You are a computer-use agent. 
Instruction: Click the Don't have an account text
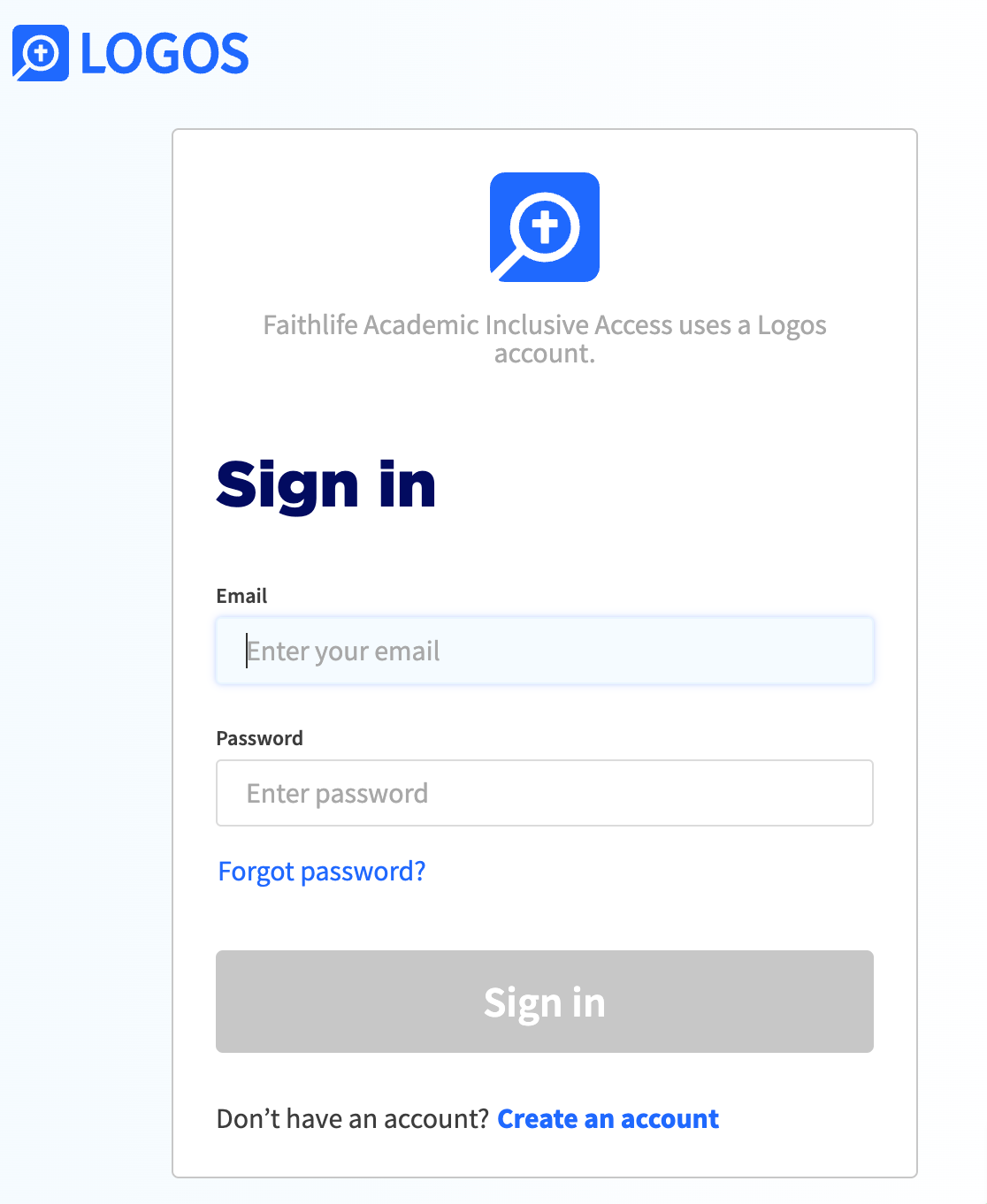pyautogui.click(x=354, y=1118)
